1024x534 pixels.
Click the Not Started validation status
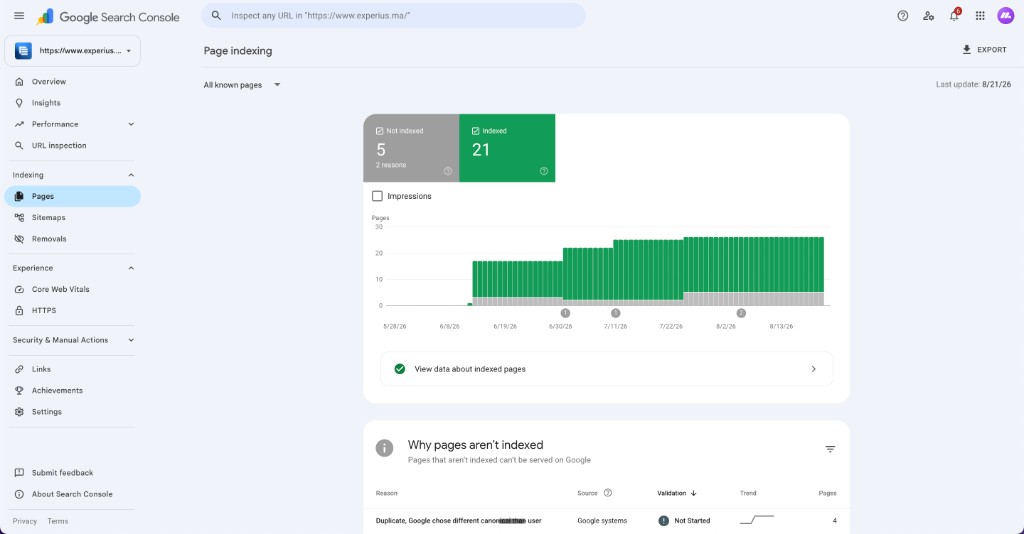[x=684, y=521]
